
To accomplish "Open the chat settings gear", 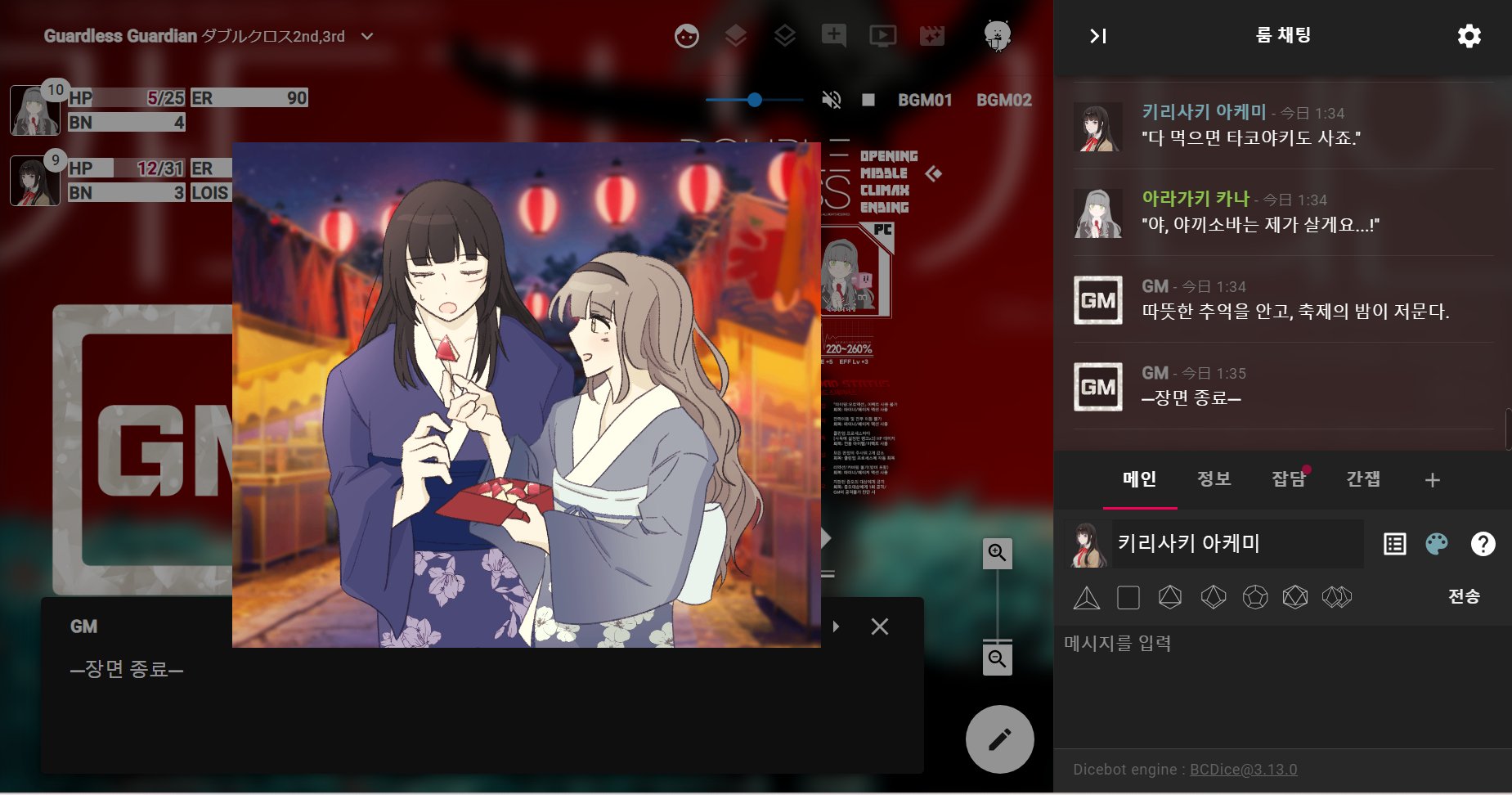I will coord(1469,36).
